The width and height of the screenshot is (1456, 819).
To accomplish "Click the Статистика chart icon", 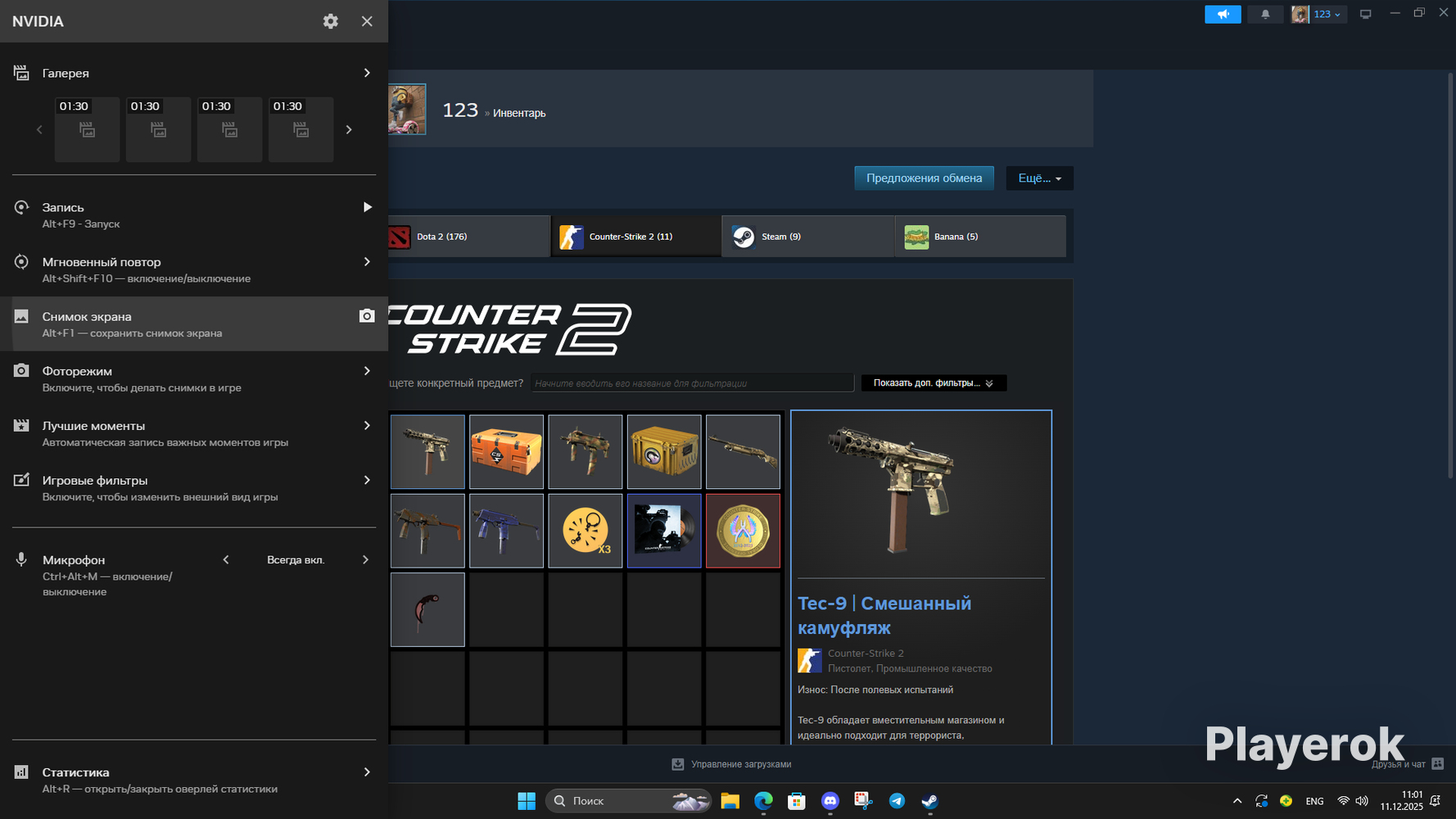I will pos(21,772).
